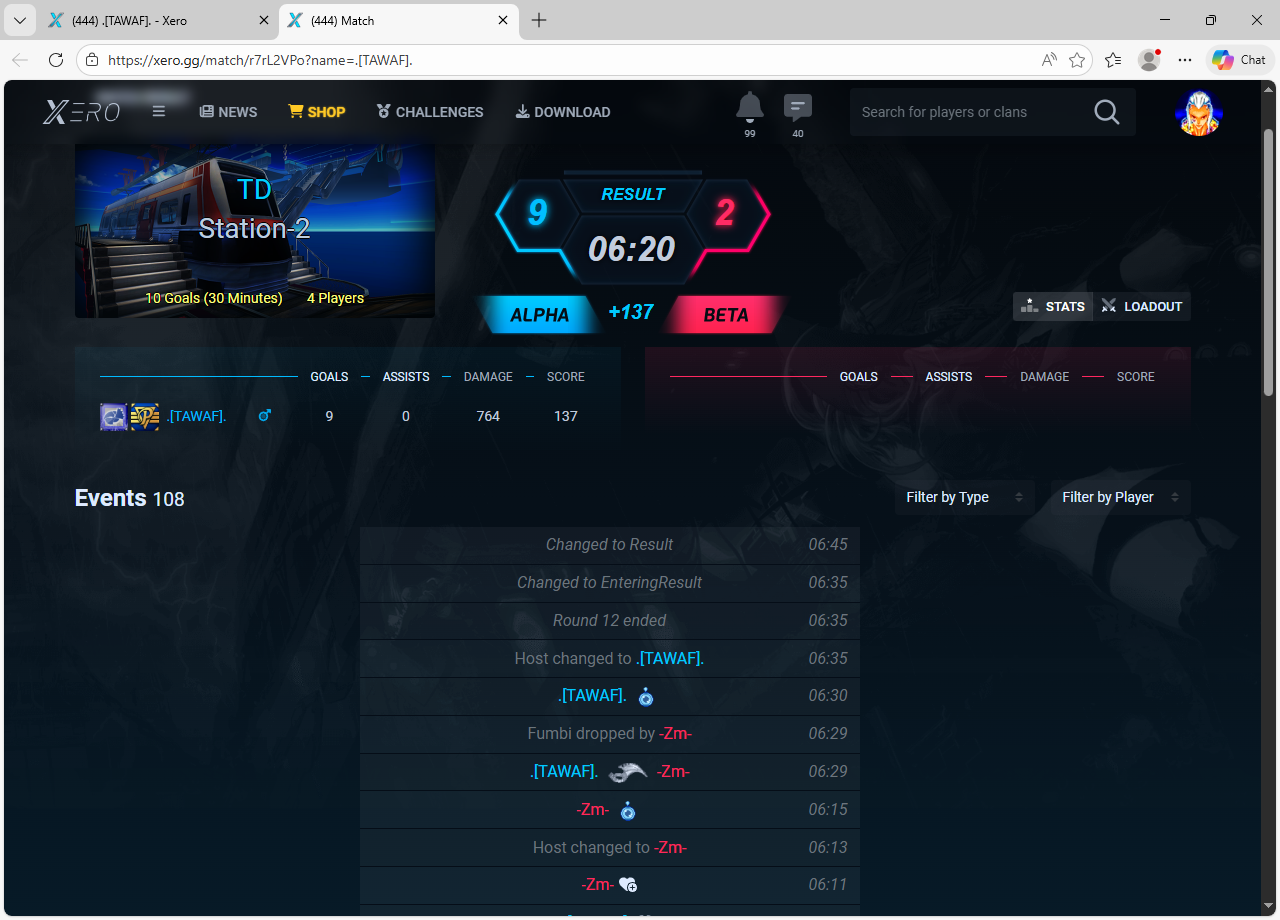Open the NEWS menu item
The image size is (1280, 920).
[228, 112]
